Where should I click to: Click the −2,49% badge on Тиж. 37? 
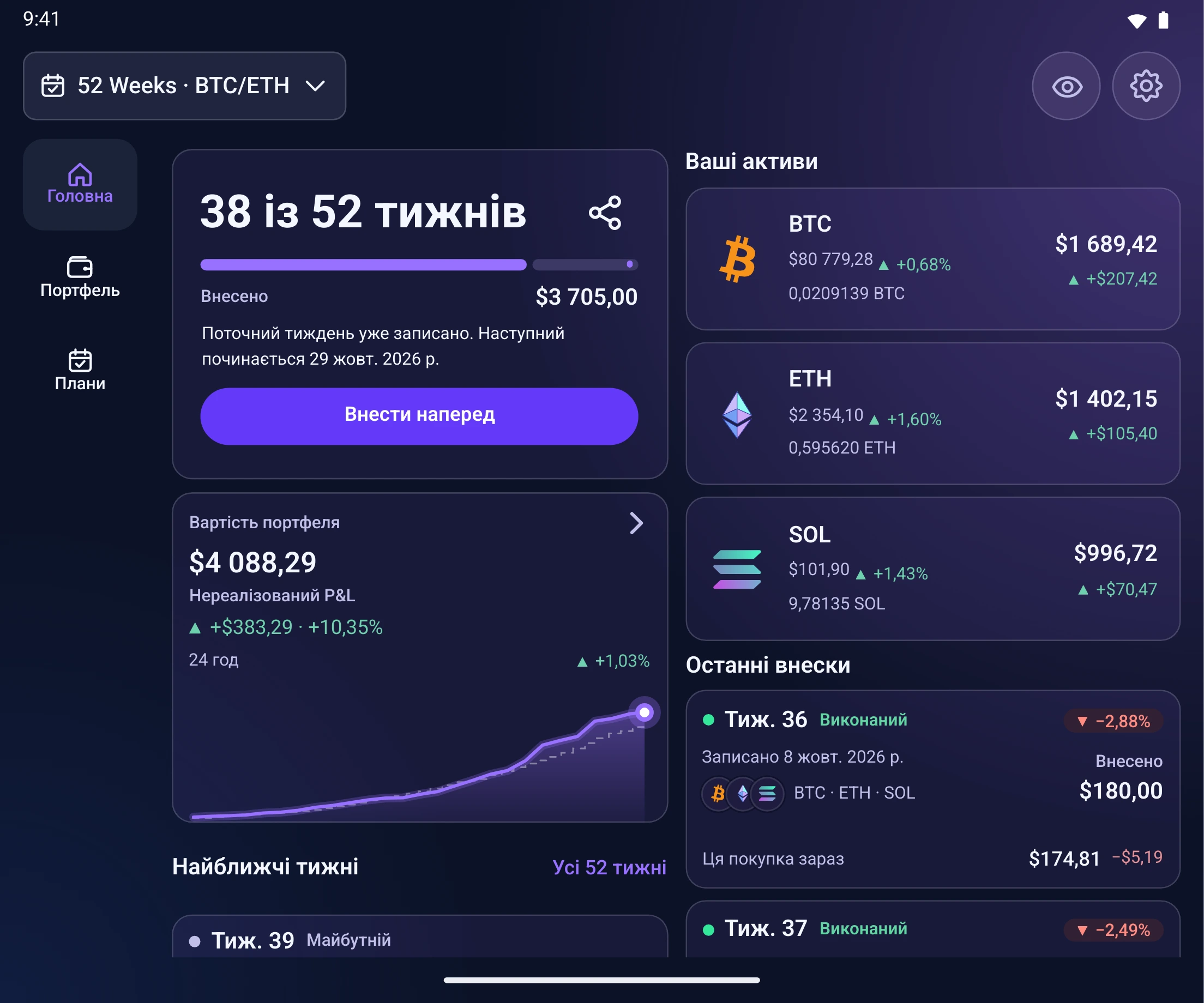pos(1113,929)
